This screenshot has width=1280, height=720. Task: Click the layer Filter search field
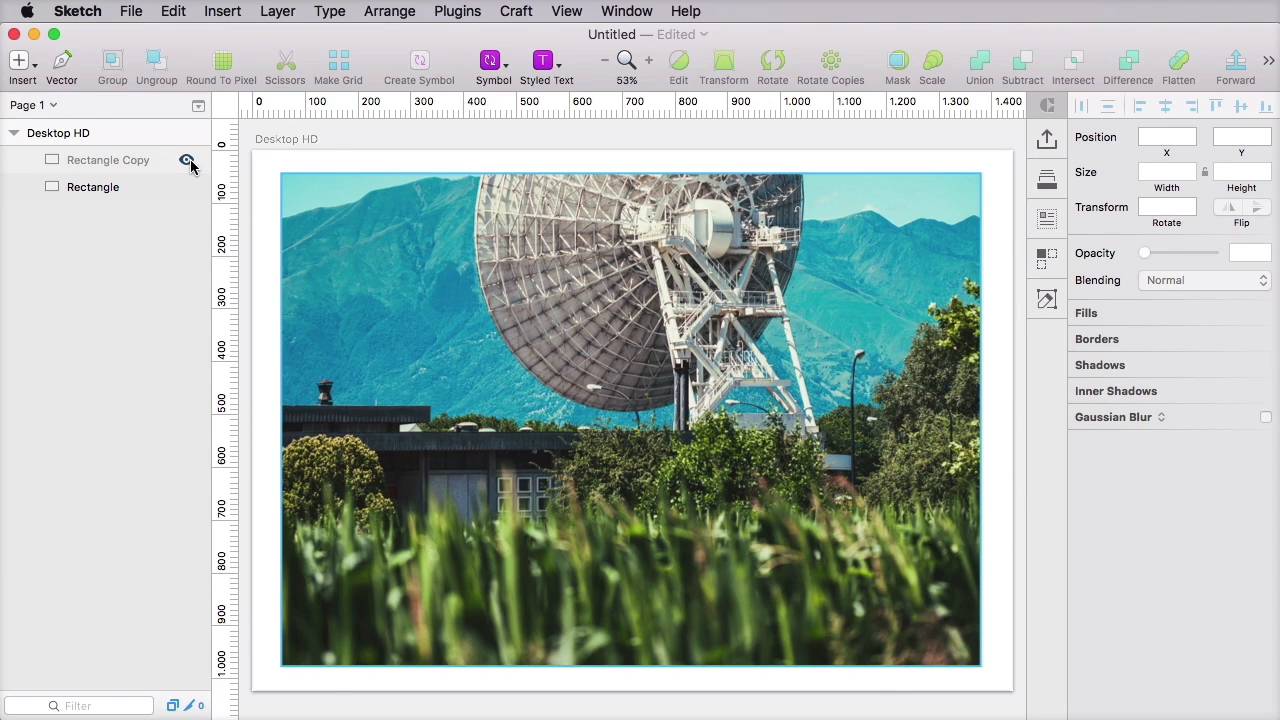[x=79, y=706]
